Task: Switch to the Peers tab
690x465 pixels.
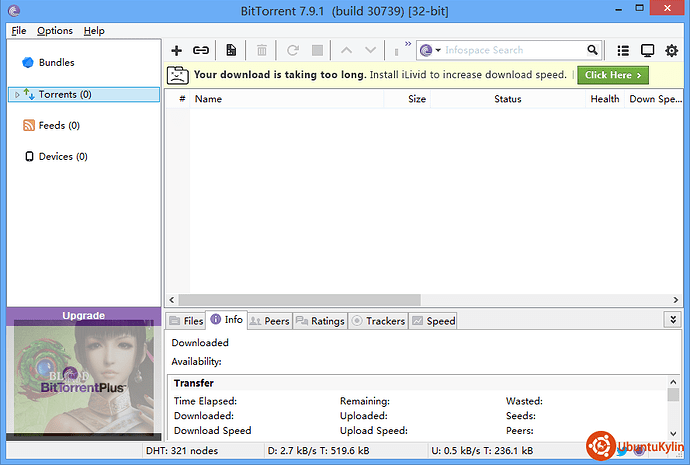Action: pyautogui.click(x=269, y=321)
